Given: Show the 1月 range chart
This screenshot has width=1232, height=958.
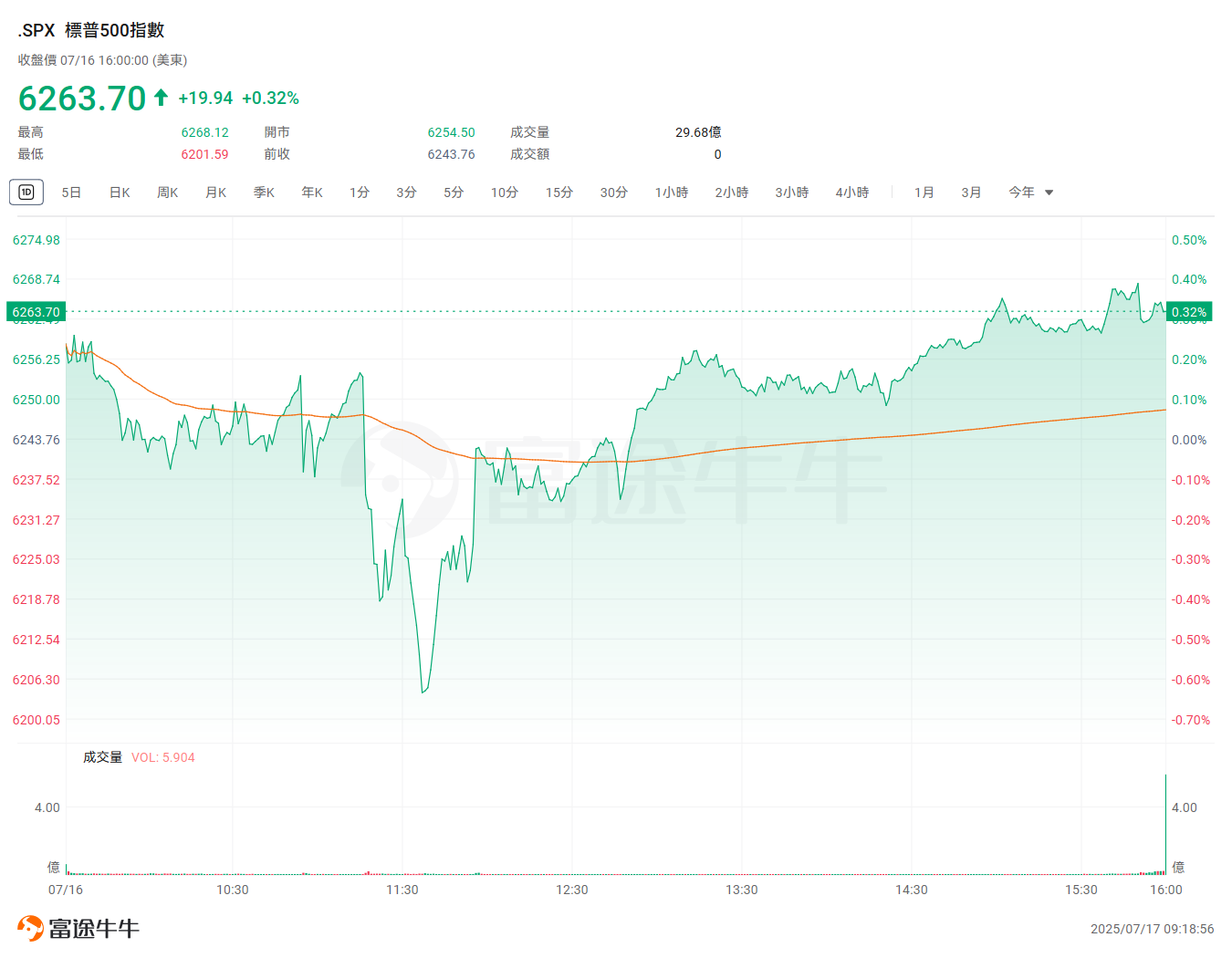Looking at the screenshot, I should coord(924,193).
